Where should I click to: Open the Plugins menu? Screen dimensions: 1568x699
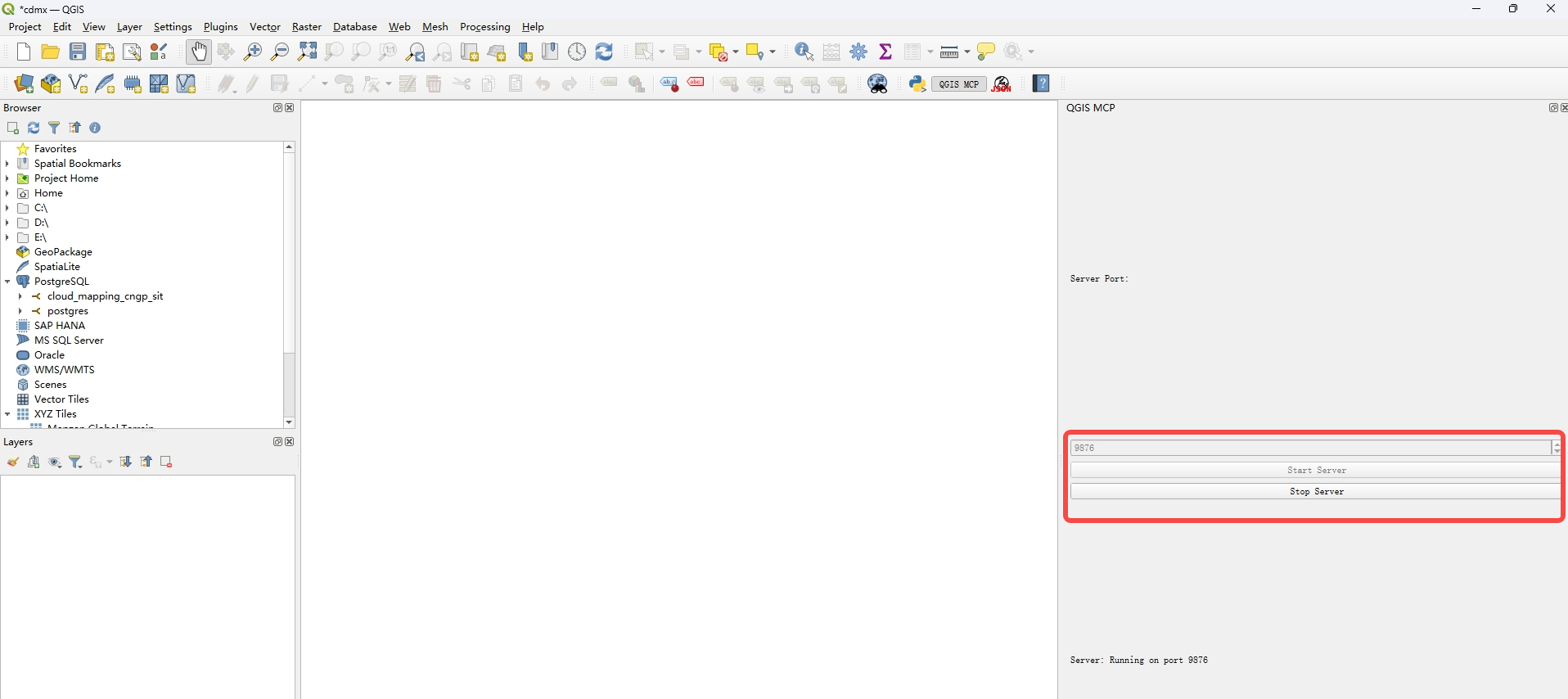(220, 27)
